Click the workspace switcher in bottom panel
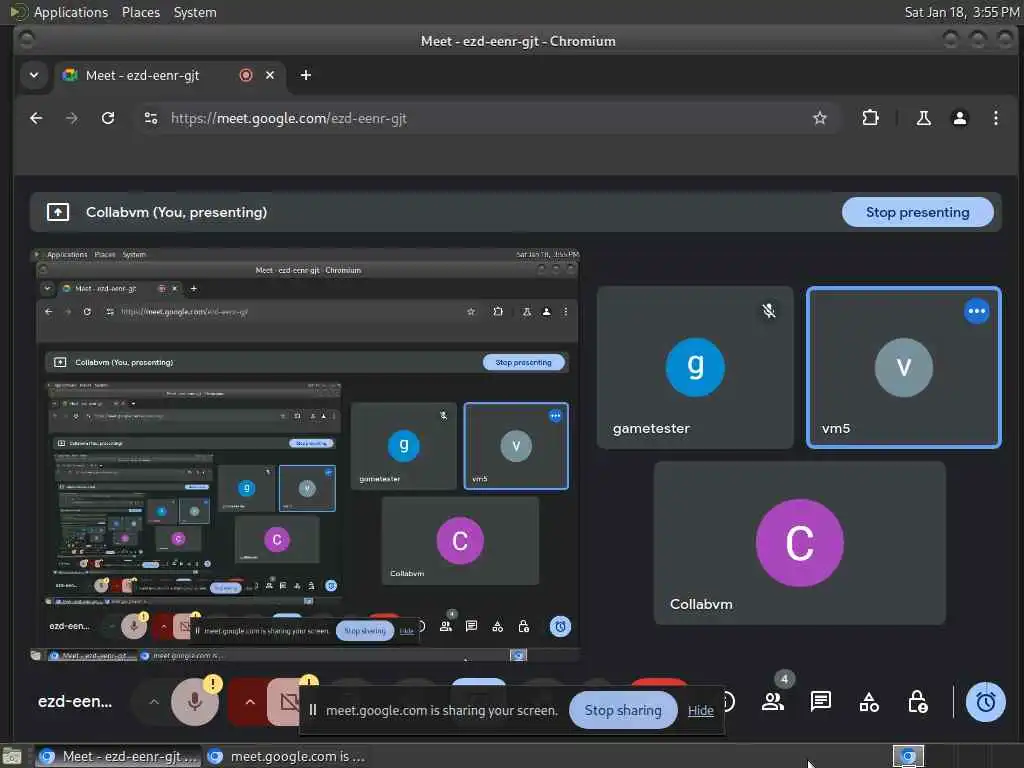 908,756
